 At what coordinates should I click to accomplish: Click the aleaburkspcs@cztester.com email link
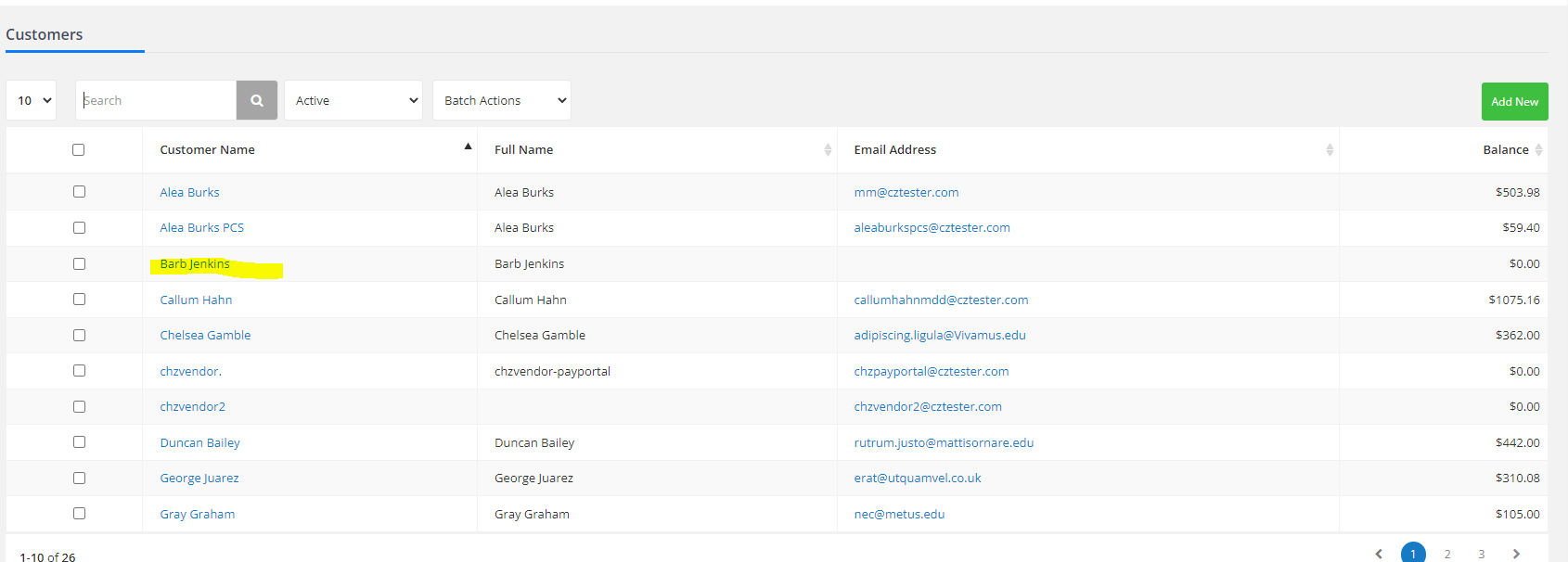(932, 227)
